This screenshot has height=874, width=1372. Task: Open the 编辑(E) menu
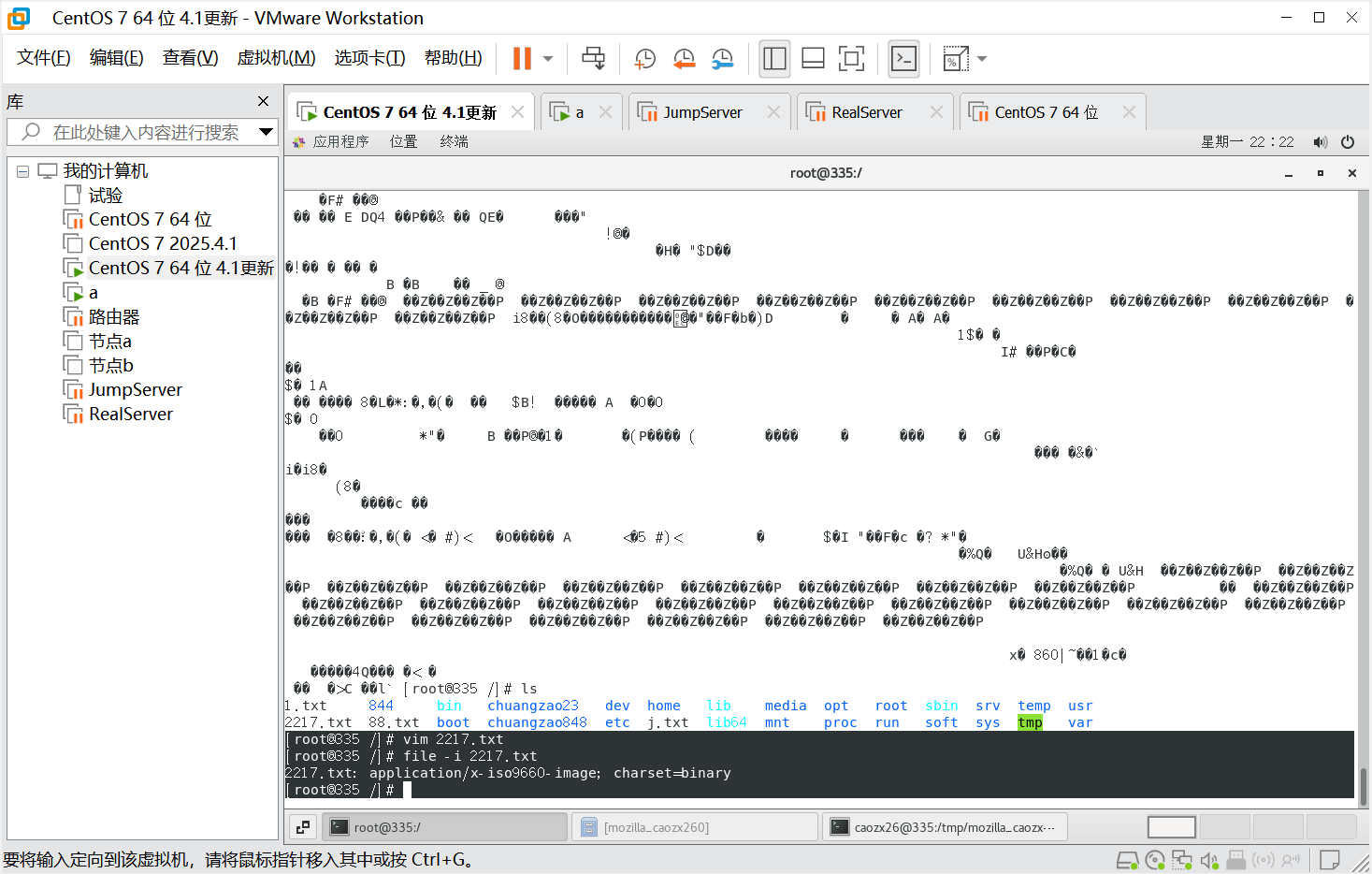pos(117,58)
